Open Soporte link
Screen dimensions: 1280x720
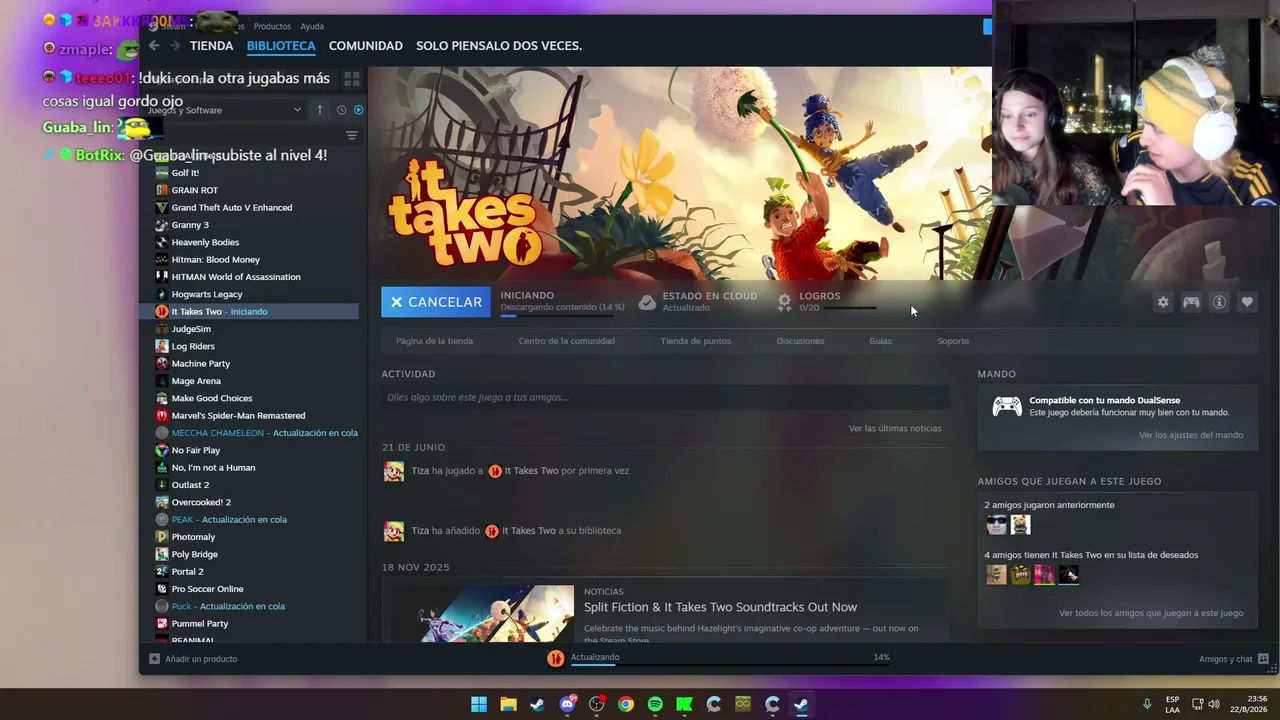(953, 341)
